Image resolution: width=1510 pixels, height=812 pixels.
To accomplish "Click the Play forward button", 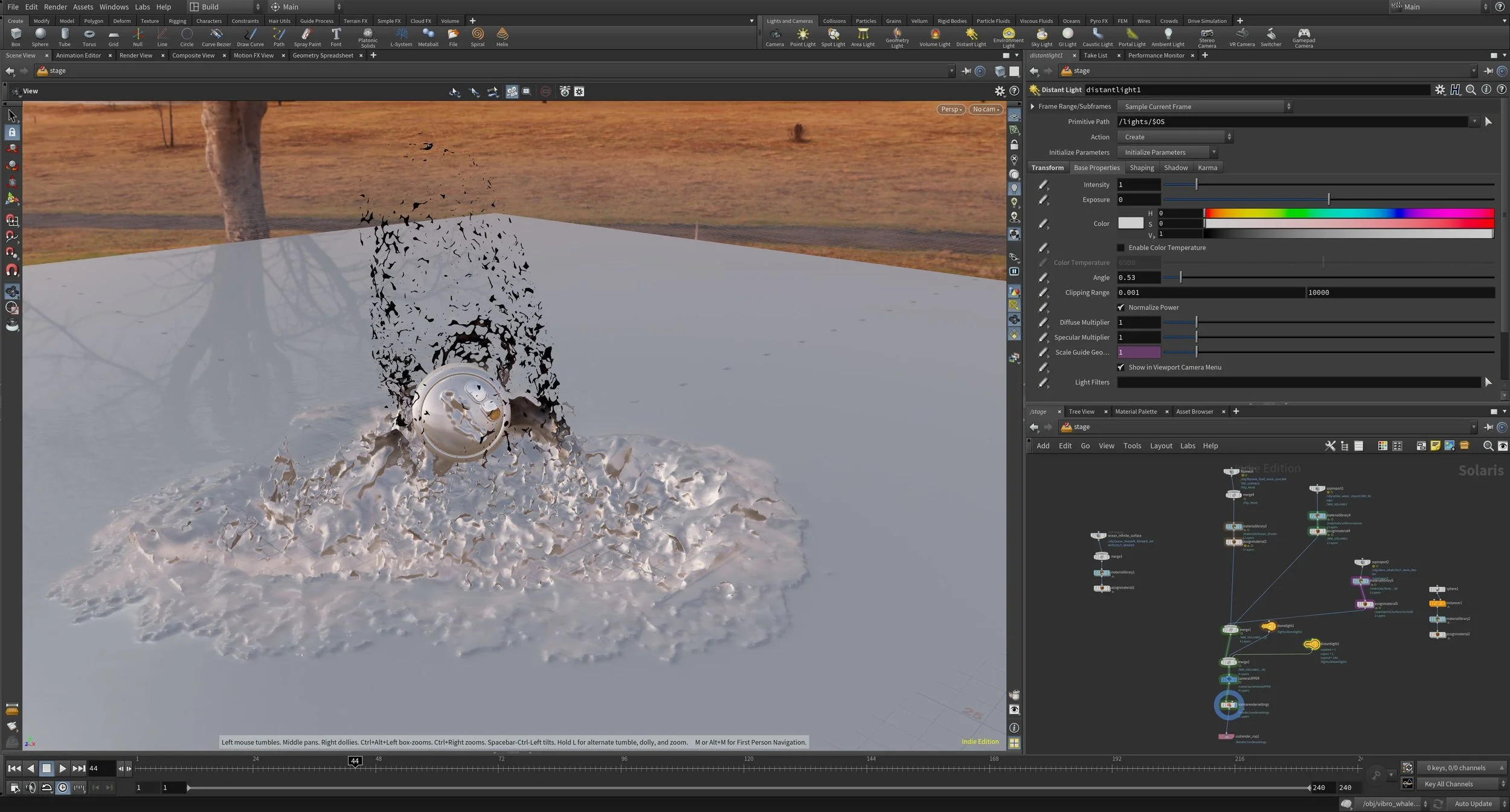I will [62, 769].
